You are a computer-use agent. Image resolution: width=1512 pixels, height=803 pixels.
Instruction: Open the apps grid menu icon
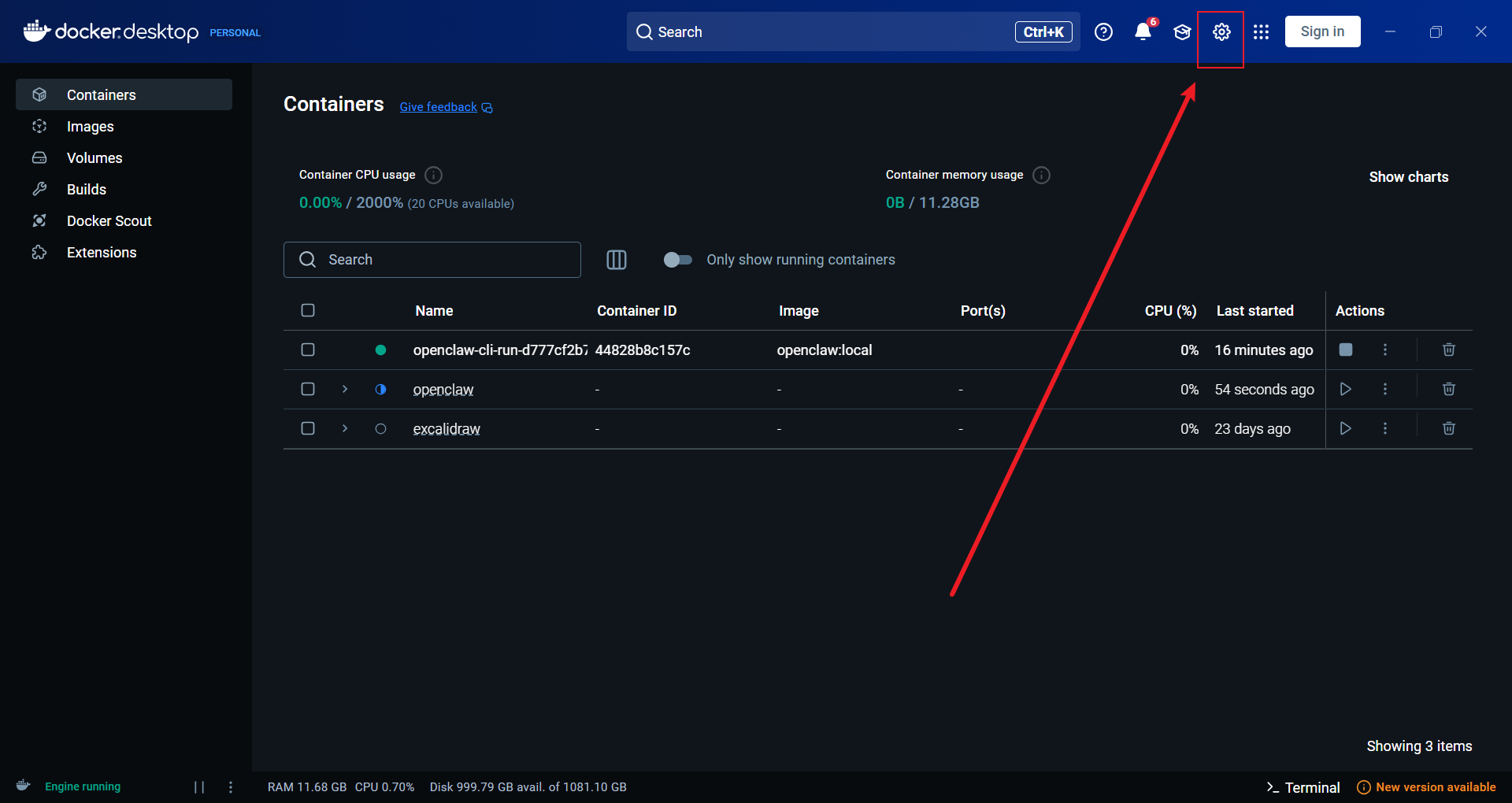tap(1261, 31)
